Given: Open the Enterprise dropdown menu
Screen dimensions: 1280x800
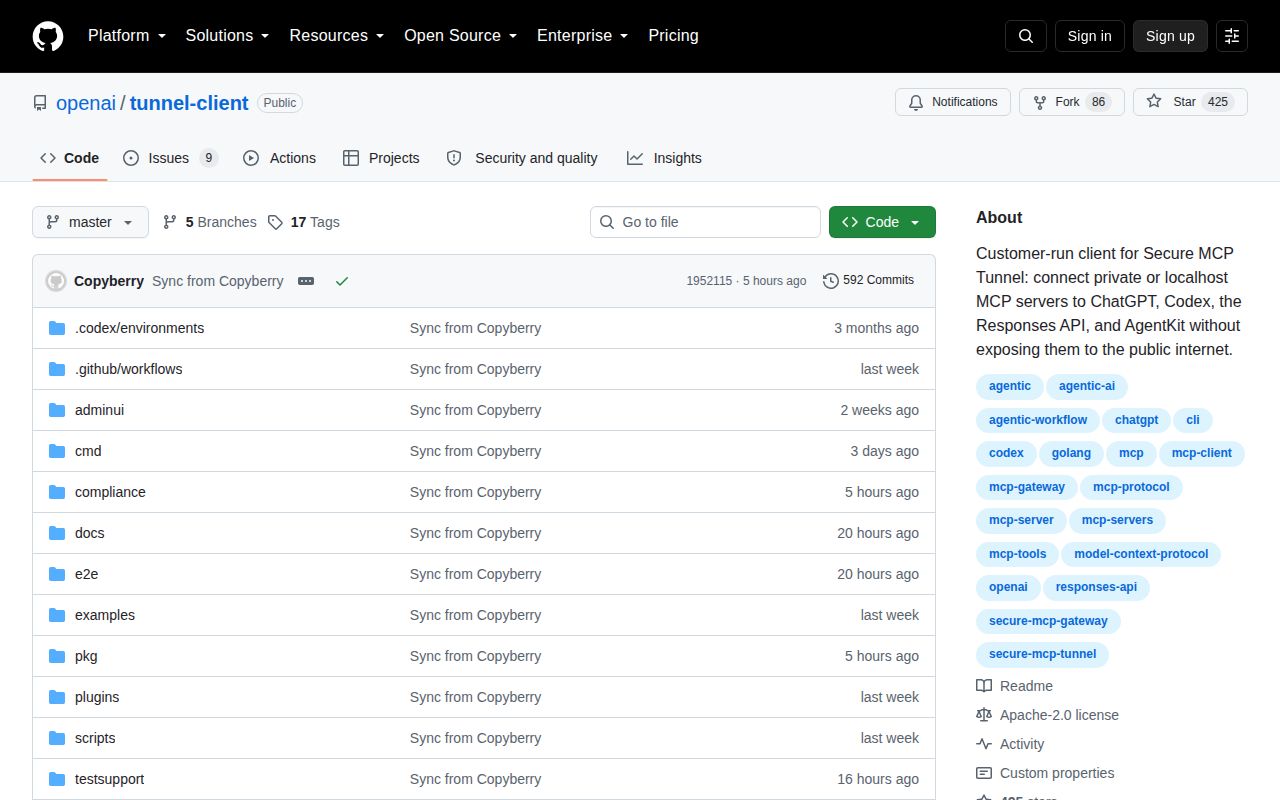Looking at the screenshot, I should pyautogui.click(x=582, y=36).
